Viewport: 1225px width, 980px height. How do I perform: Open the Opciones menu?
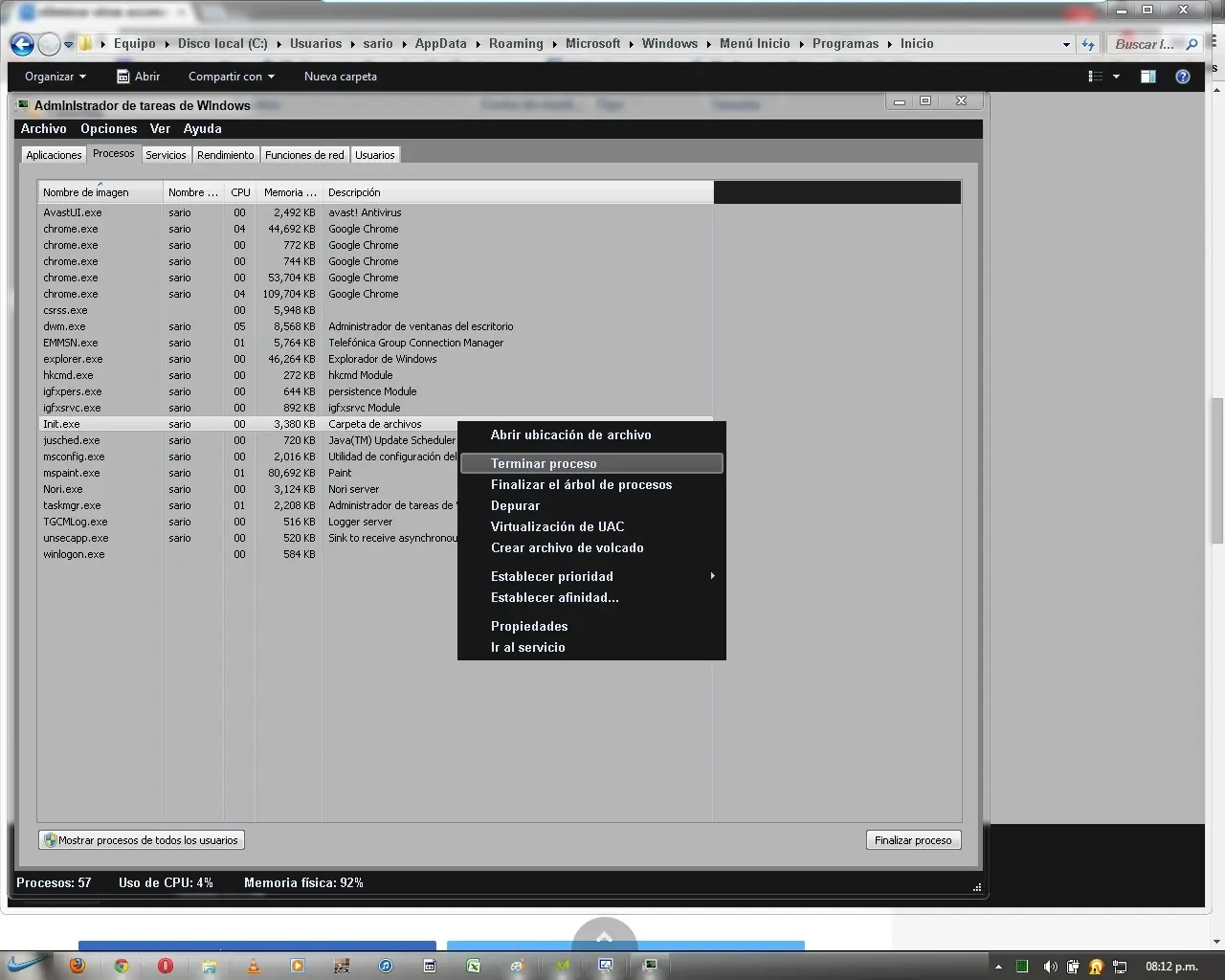click(x=109, y=128)
